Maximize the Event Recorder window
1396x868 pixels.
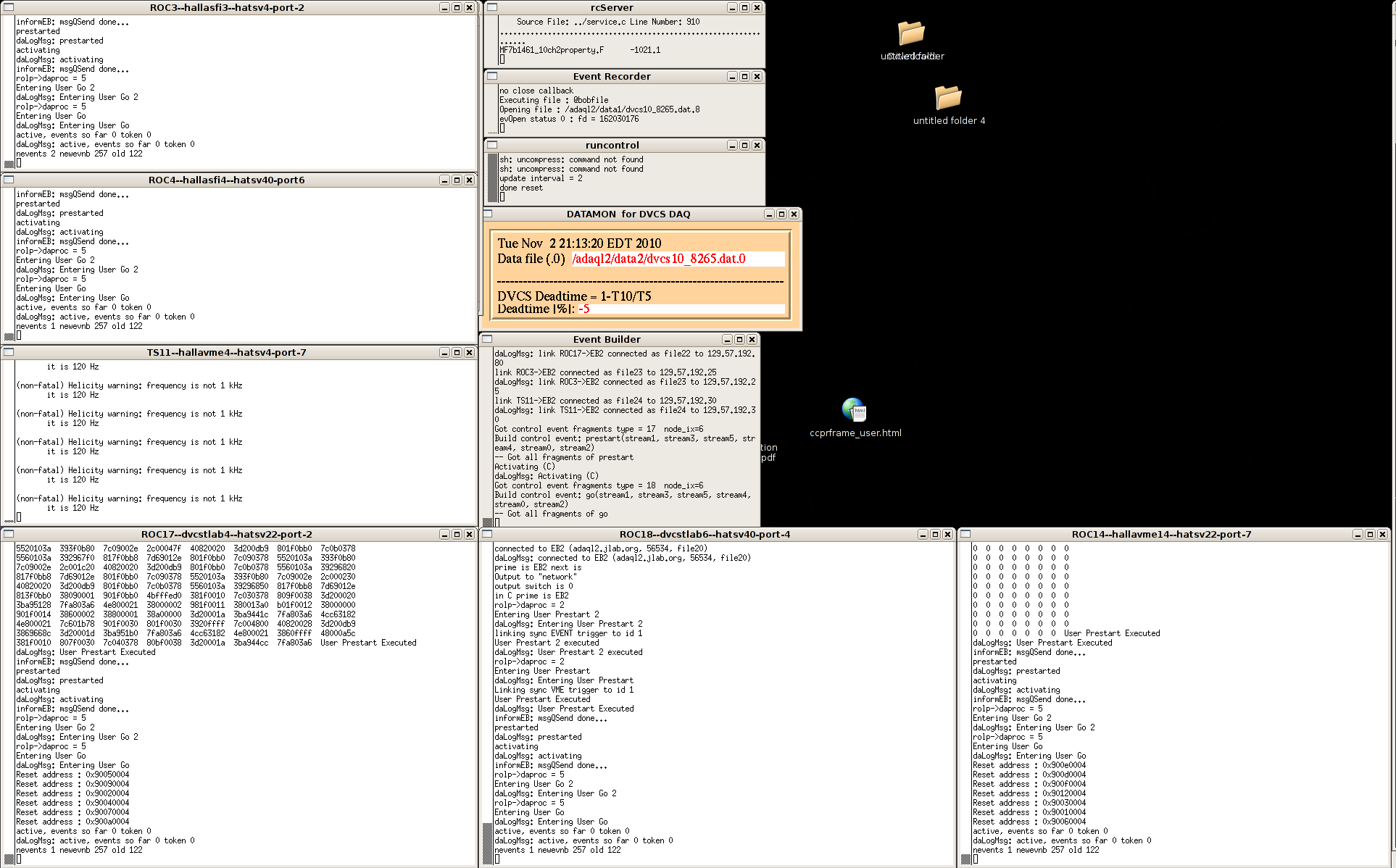[744, 76]
